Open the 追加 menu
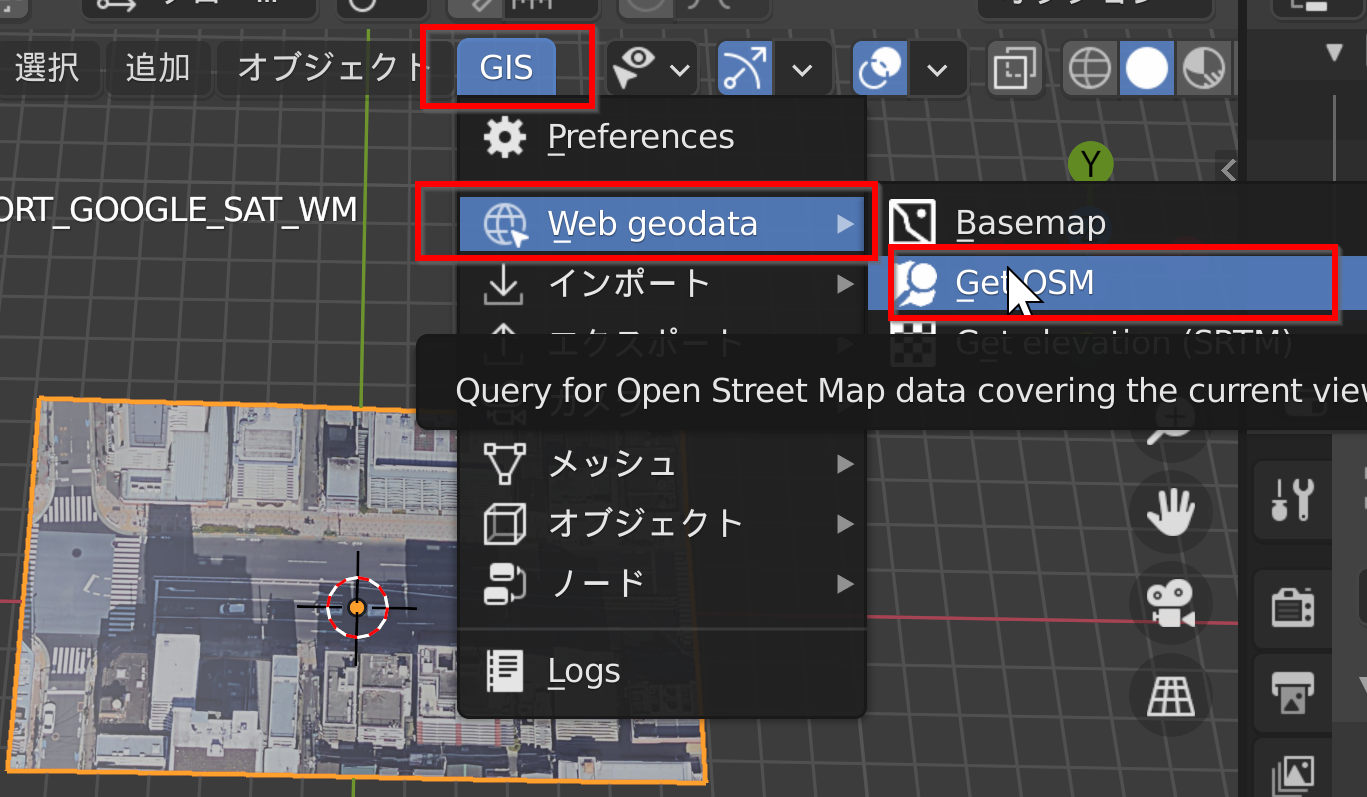 [x=157, y=68]
